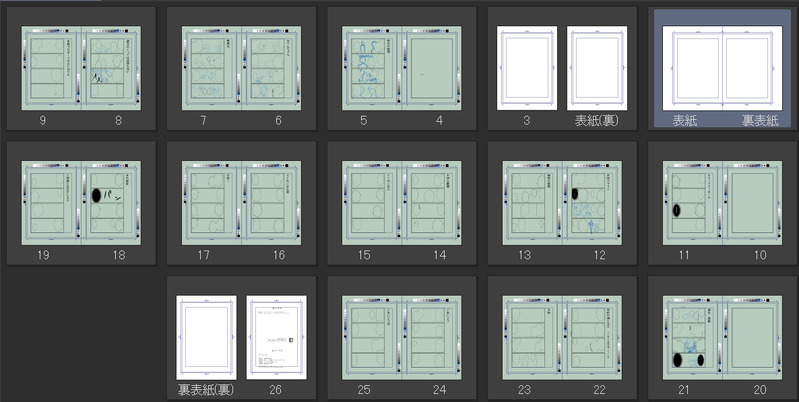Open the page 24 thumbnail
Image resolution: width=799 pixels, height=402 pixels.
point(432,337)
